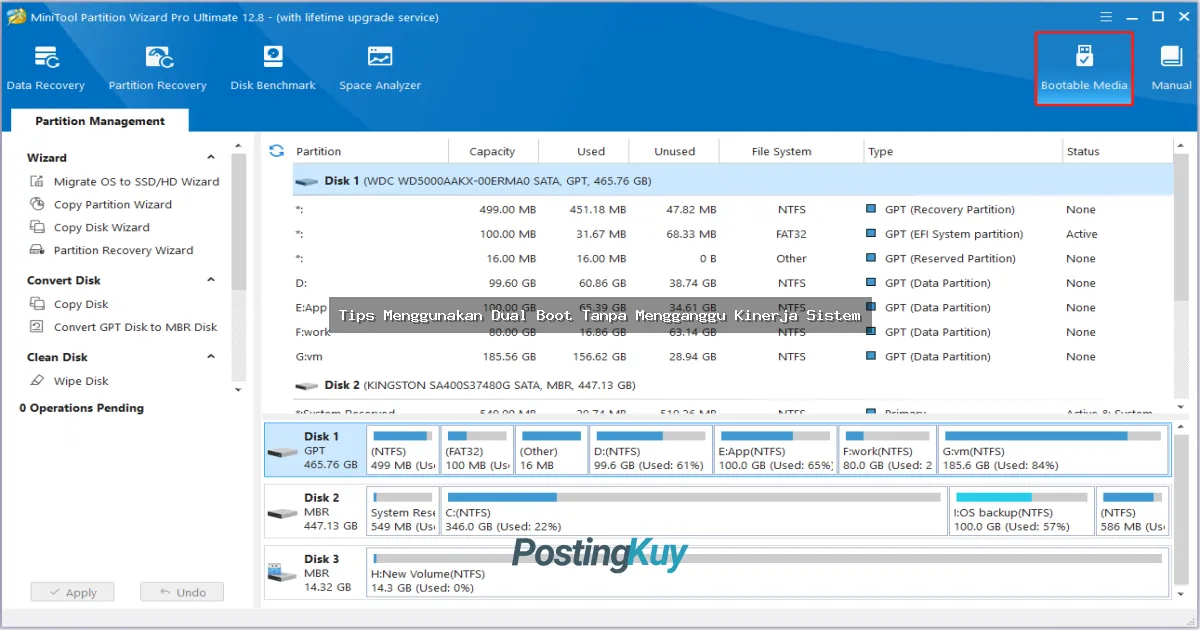Select partition D: row in list
This screenshot has height=630, width=1200.
[732, 283]
